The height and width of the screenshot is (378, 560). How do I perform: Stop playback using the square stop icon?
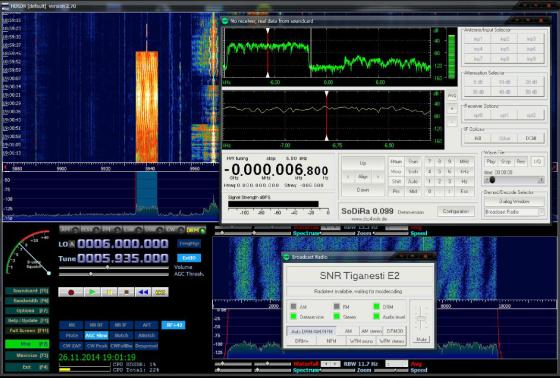pyautogui.click(x=126, y=292)
